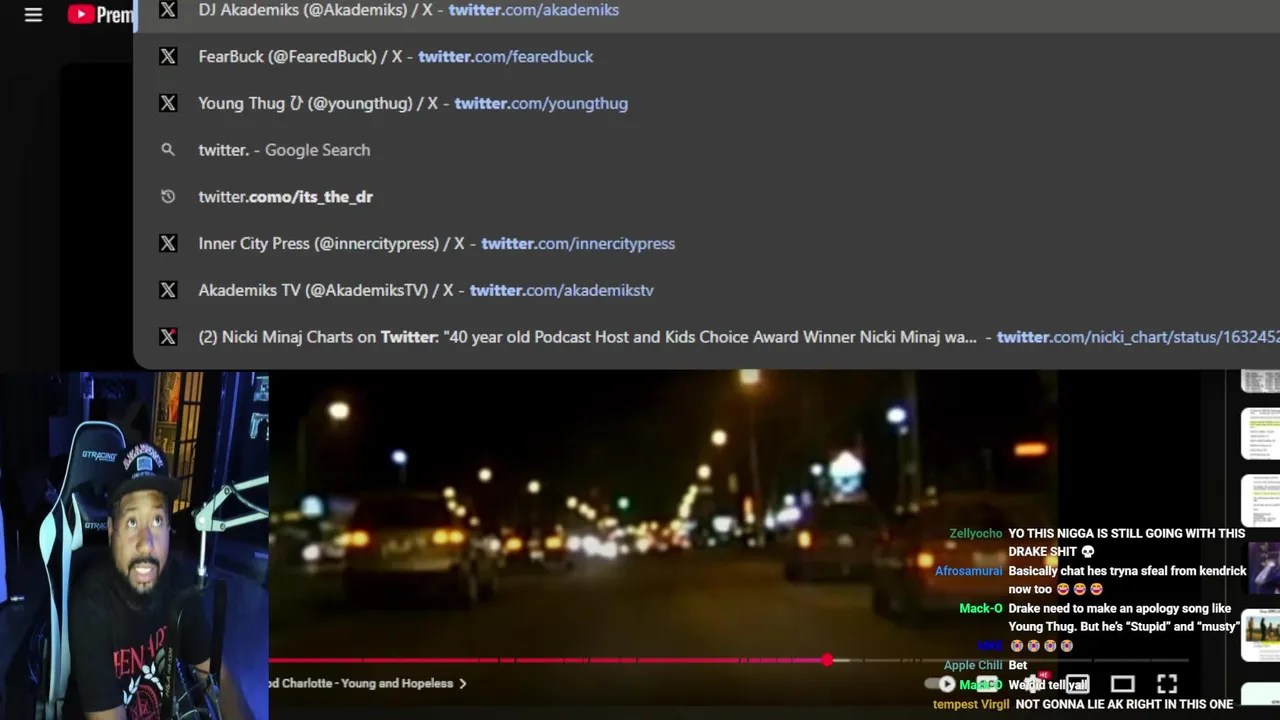Click Apple Chili username in chat

(973, 665)
